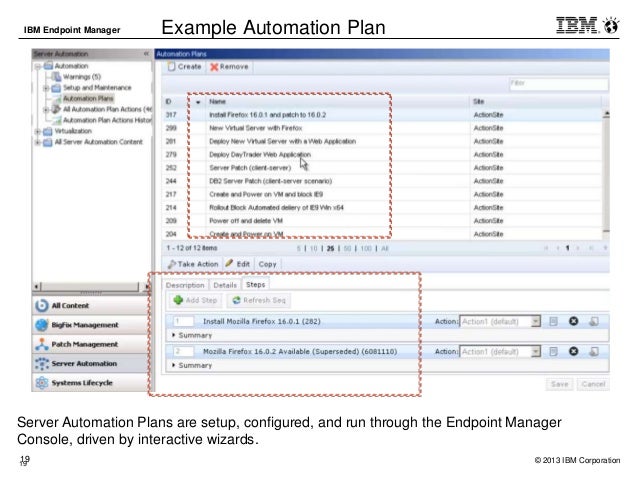Collapse the Server Automation panel chevron

(146, 54)
